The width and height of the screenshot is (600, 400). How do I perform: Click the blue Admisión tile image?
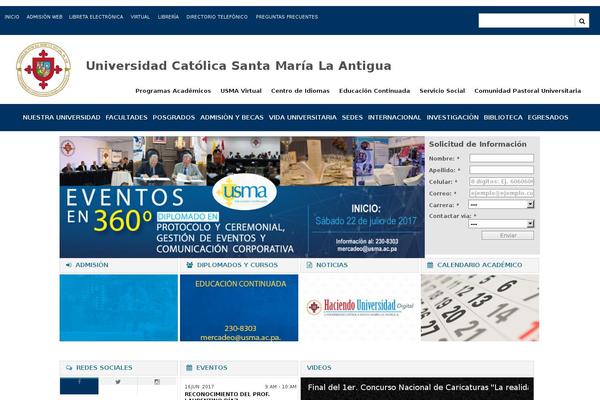tap(119, 308)
